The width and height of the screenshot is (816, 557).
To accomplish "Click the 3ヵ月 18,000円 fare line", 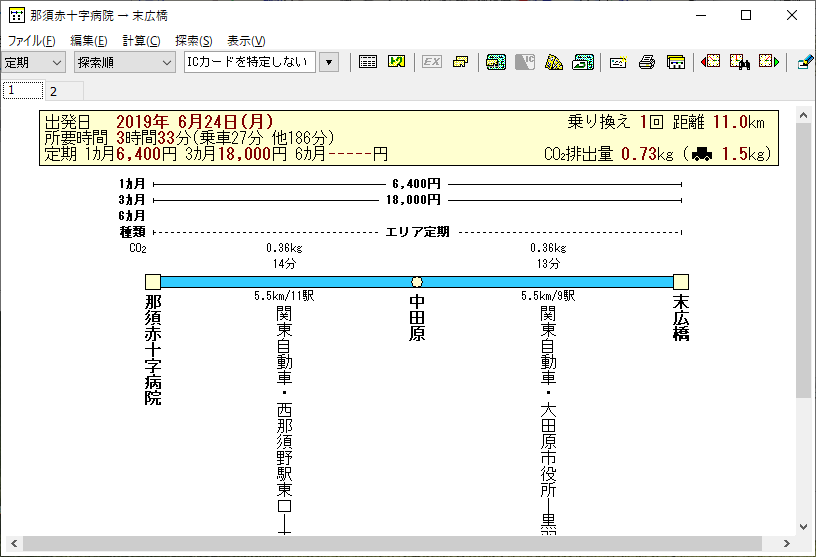I will (417, 200).
